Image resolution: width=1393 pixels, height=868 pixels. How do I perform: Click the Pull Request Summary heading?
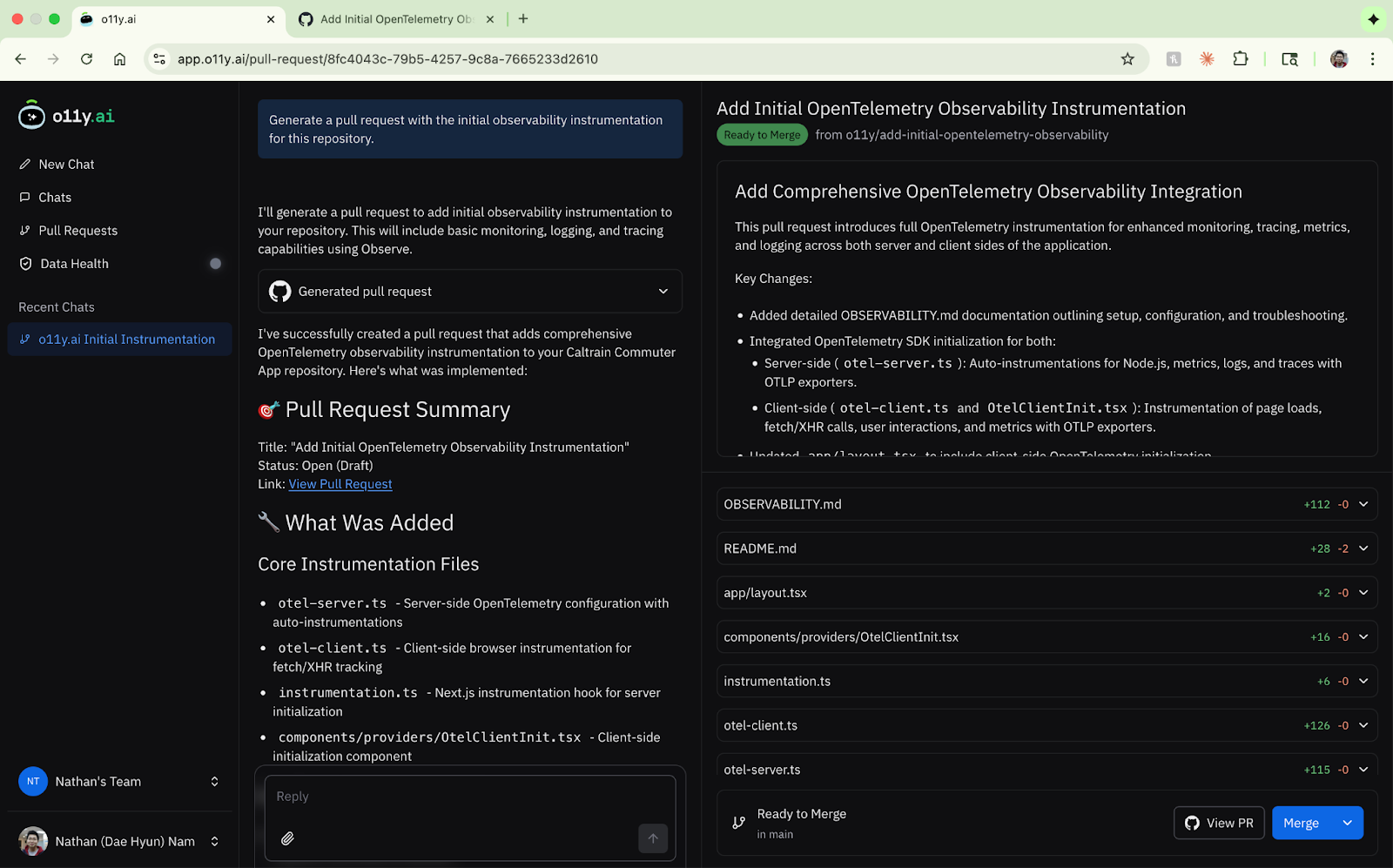pos(398,409)
